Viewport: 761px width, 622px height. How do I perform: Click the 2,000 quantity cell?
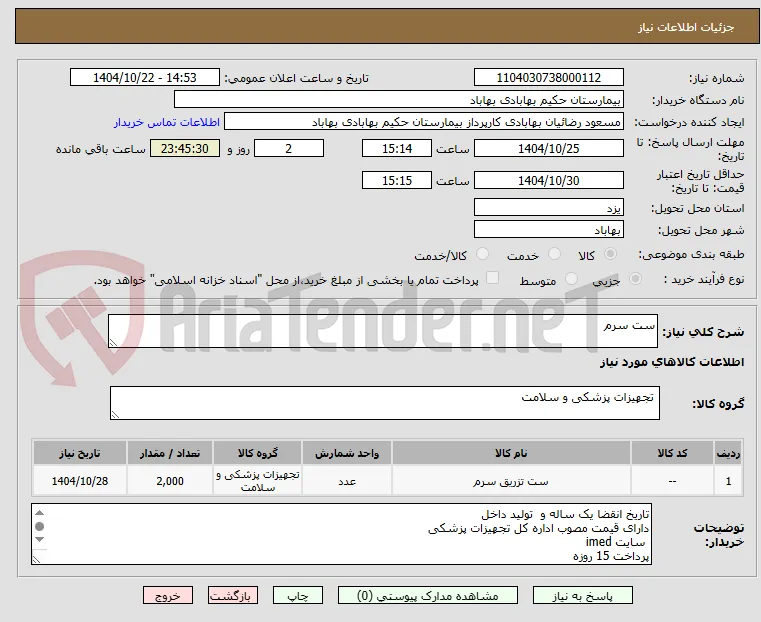170,481
